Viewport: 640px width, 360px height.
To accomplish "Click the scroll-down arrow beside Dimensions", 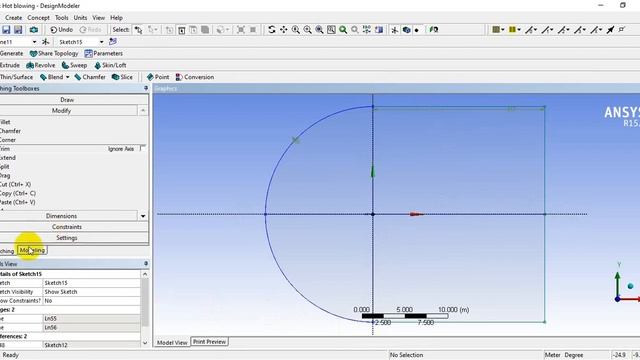I will 143,216.
